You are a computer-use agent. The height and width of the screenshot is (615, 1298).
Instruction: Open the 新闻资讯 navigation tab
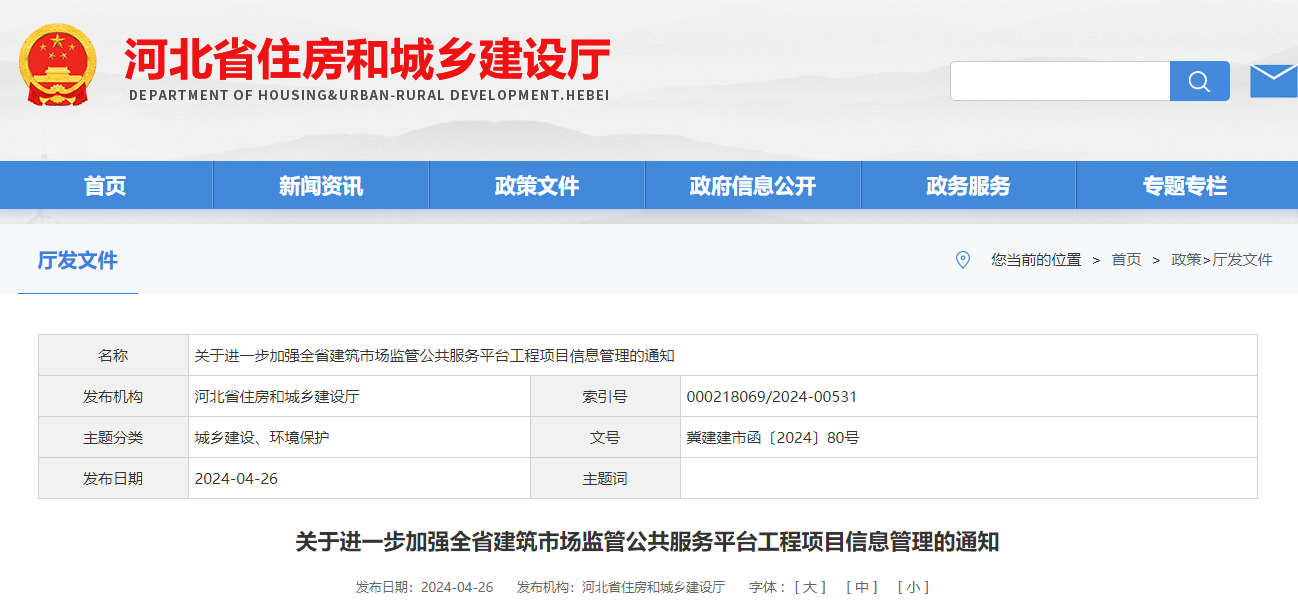(x=321, y=185)
